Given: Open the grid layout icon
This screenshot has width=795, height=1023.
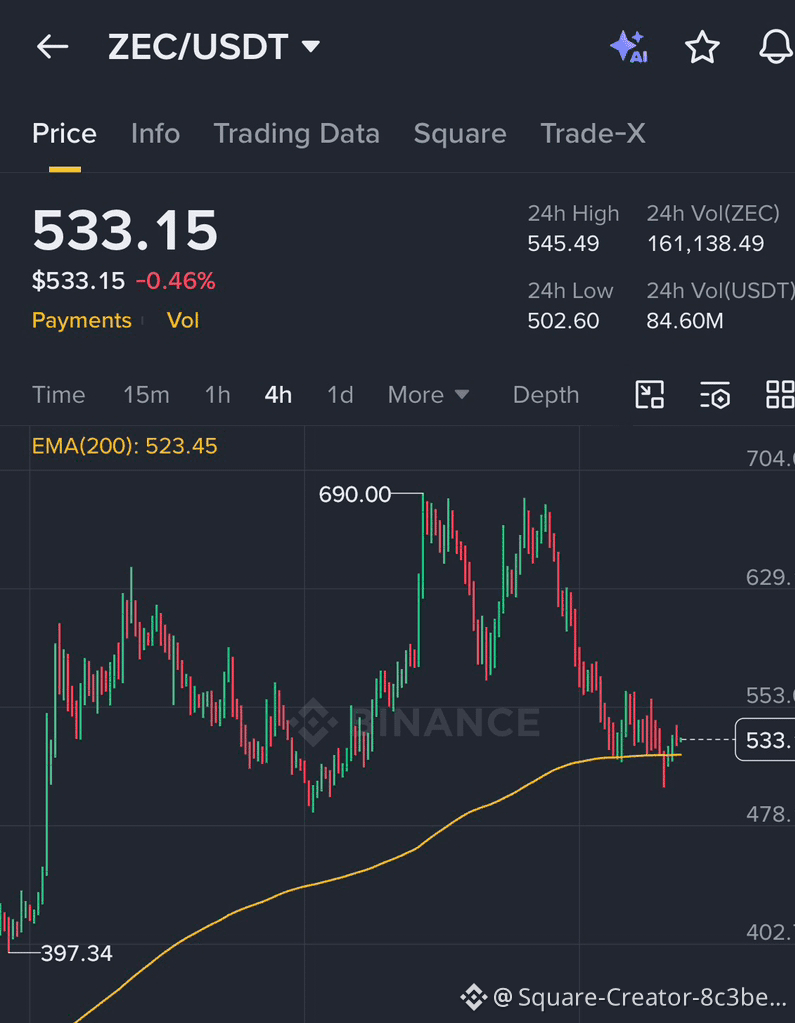Looking at the screenshot, I should (780, 395).
